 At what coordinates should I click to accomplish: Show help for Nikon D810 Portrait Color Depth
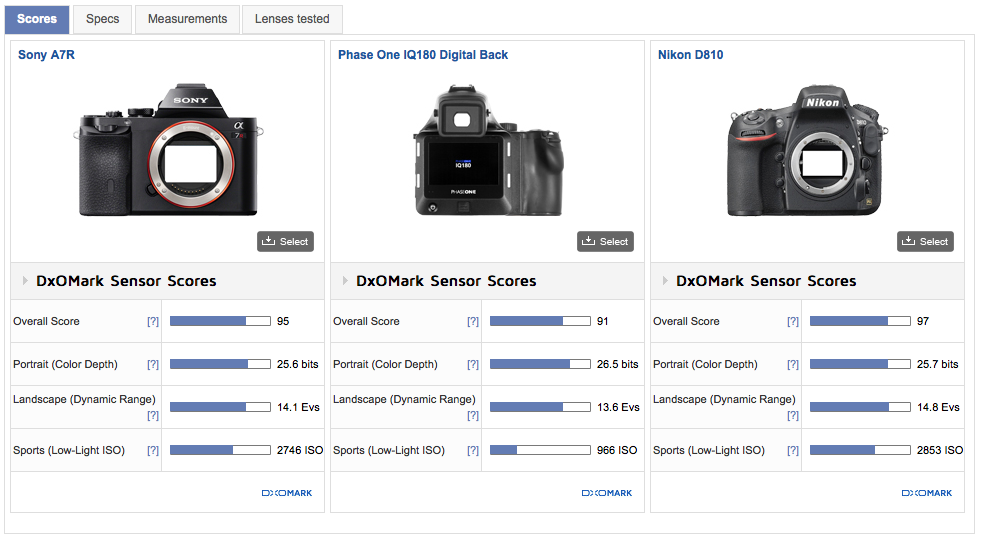point(793,364)
